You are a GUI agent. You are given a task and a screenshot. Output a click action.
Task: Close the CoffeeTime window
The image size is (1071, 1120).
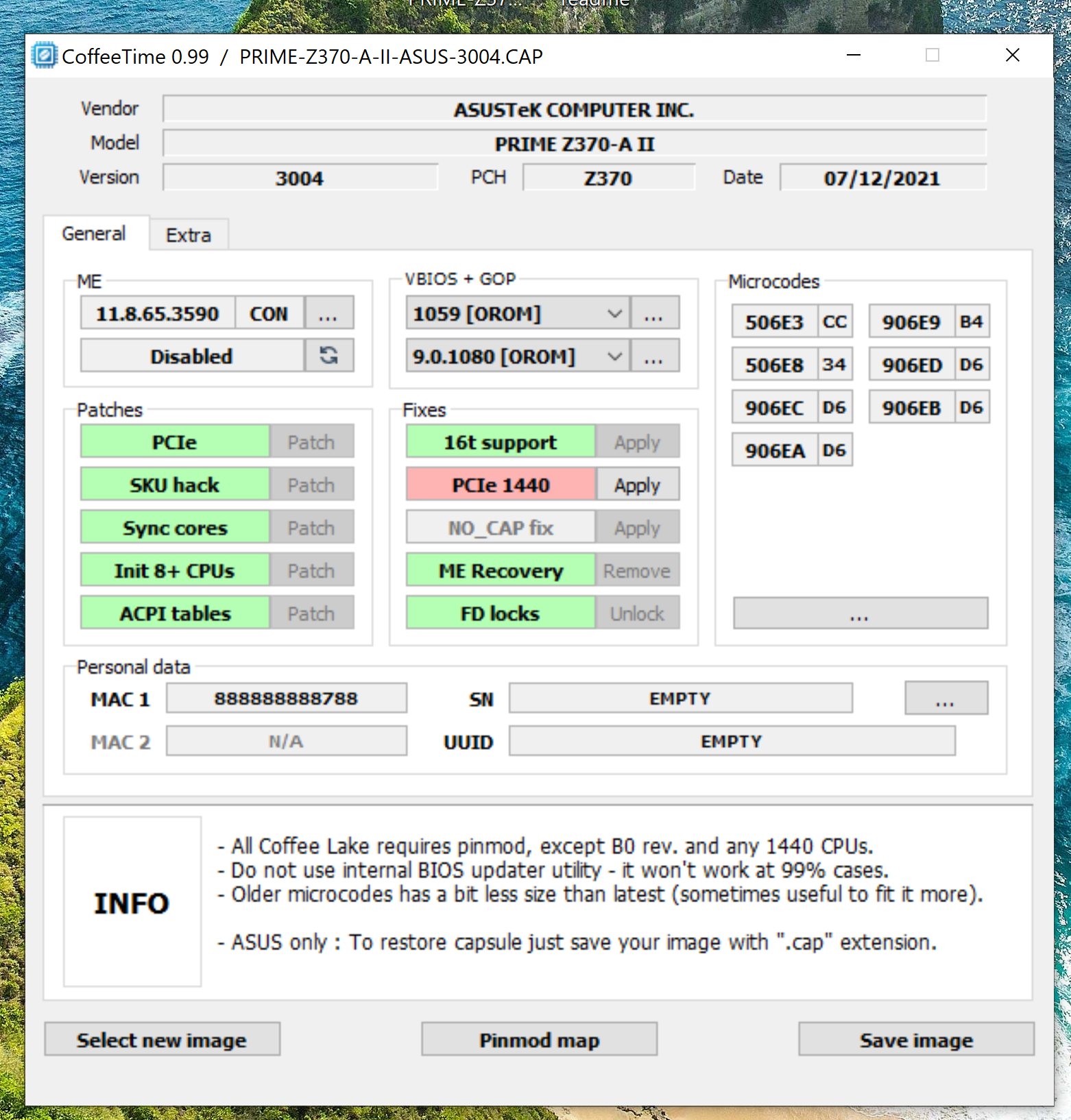pos(1013,55)
